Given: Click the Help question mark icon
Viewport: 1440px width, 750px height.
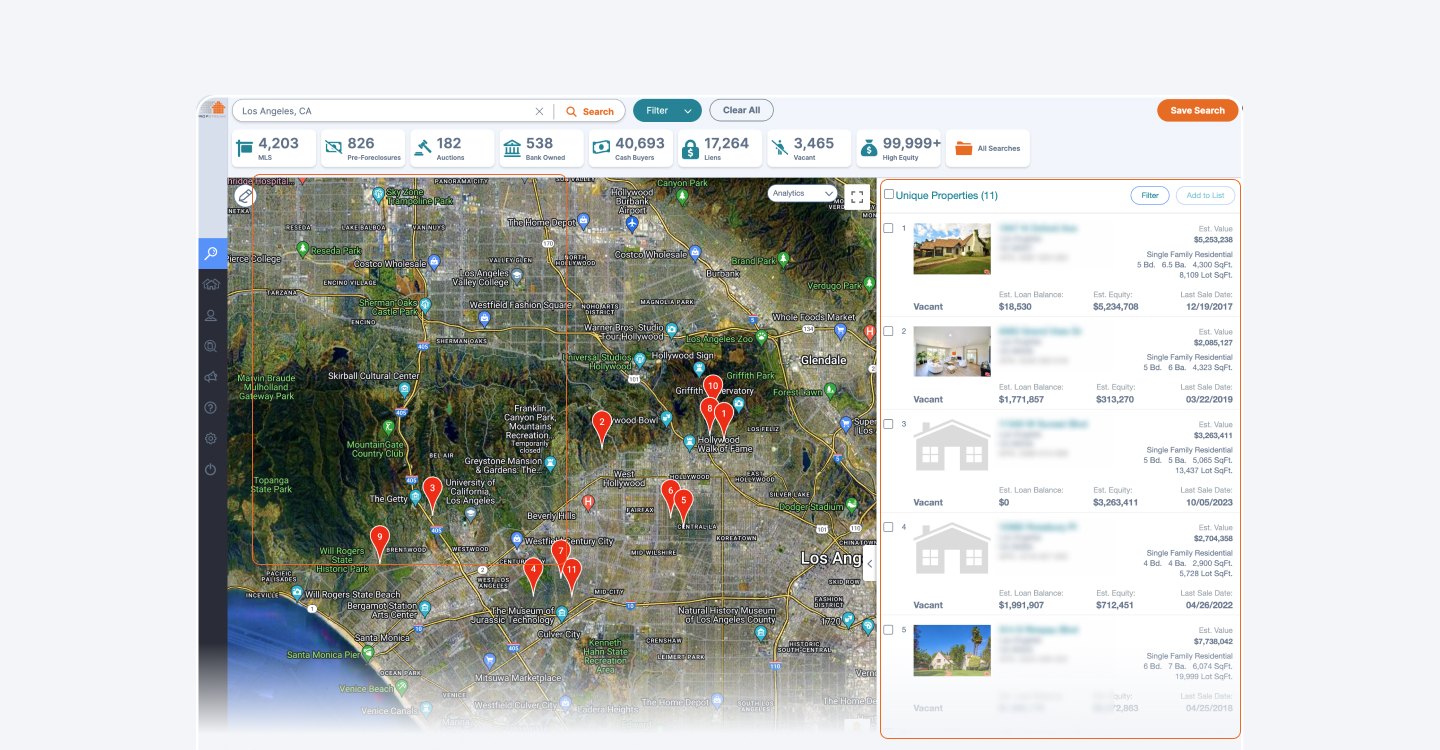Looking at the screenshot, I should click(211, 407).
